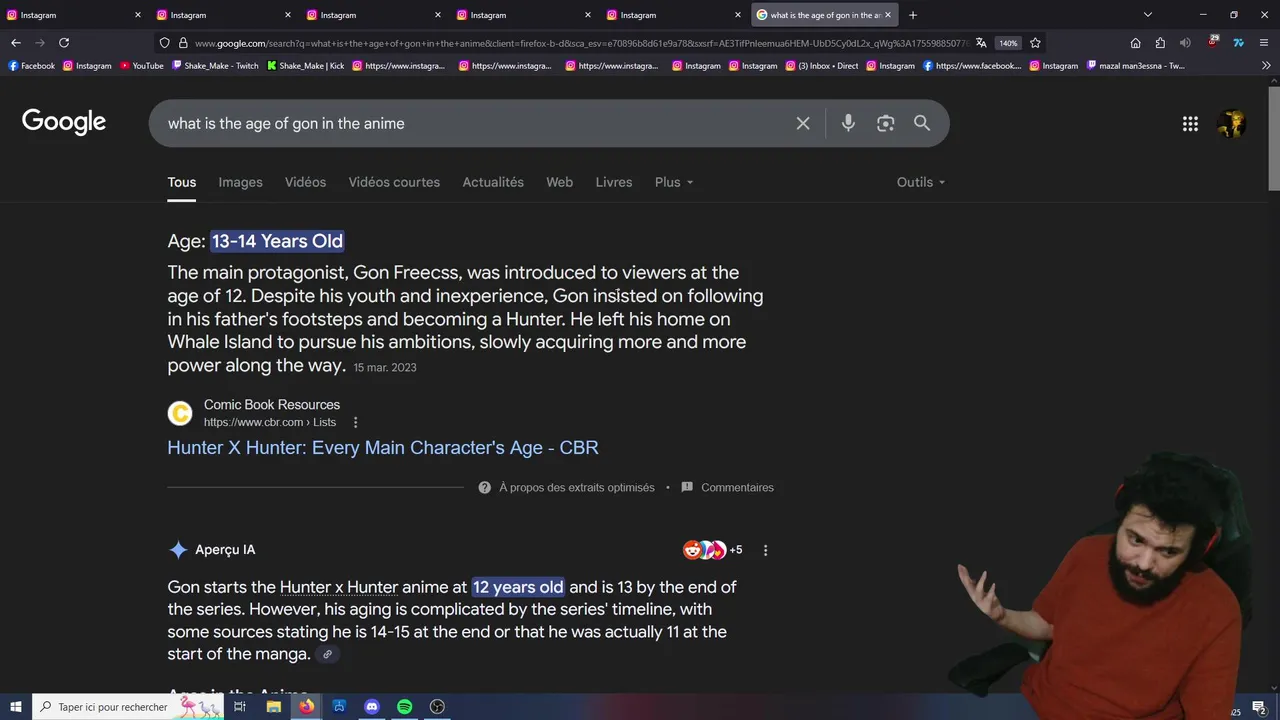
Task: Click the Aperçu IA heading
Action: click(x=225, y=550)
